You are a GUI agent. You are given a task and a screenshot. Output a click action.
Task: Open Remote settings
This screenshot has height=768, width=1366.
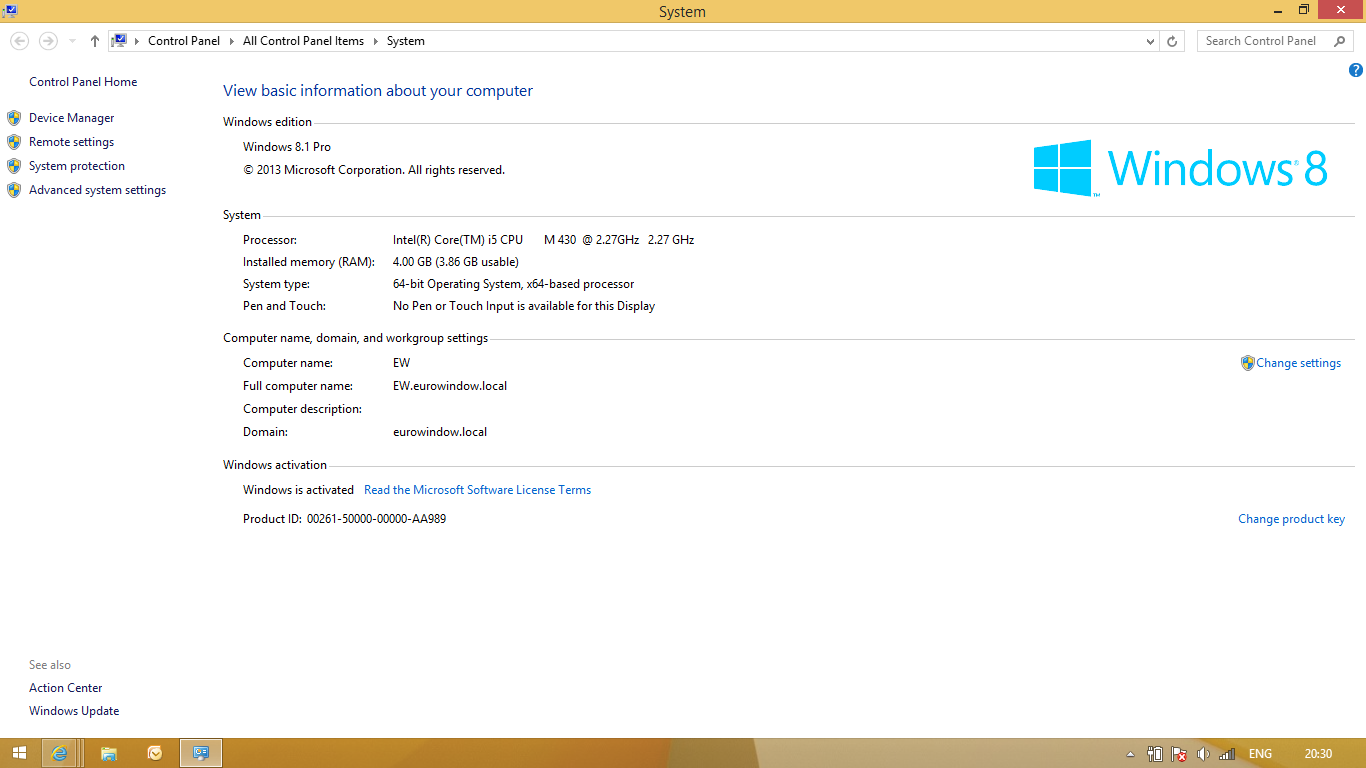(x=71, y=142)
